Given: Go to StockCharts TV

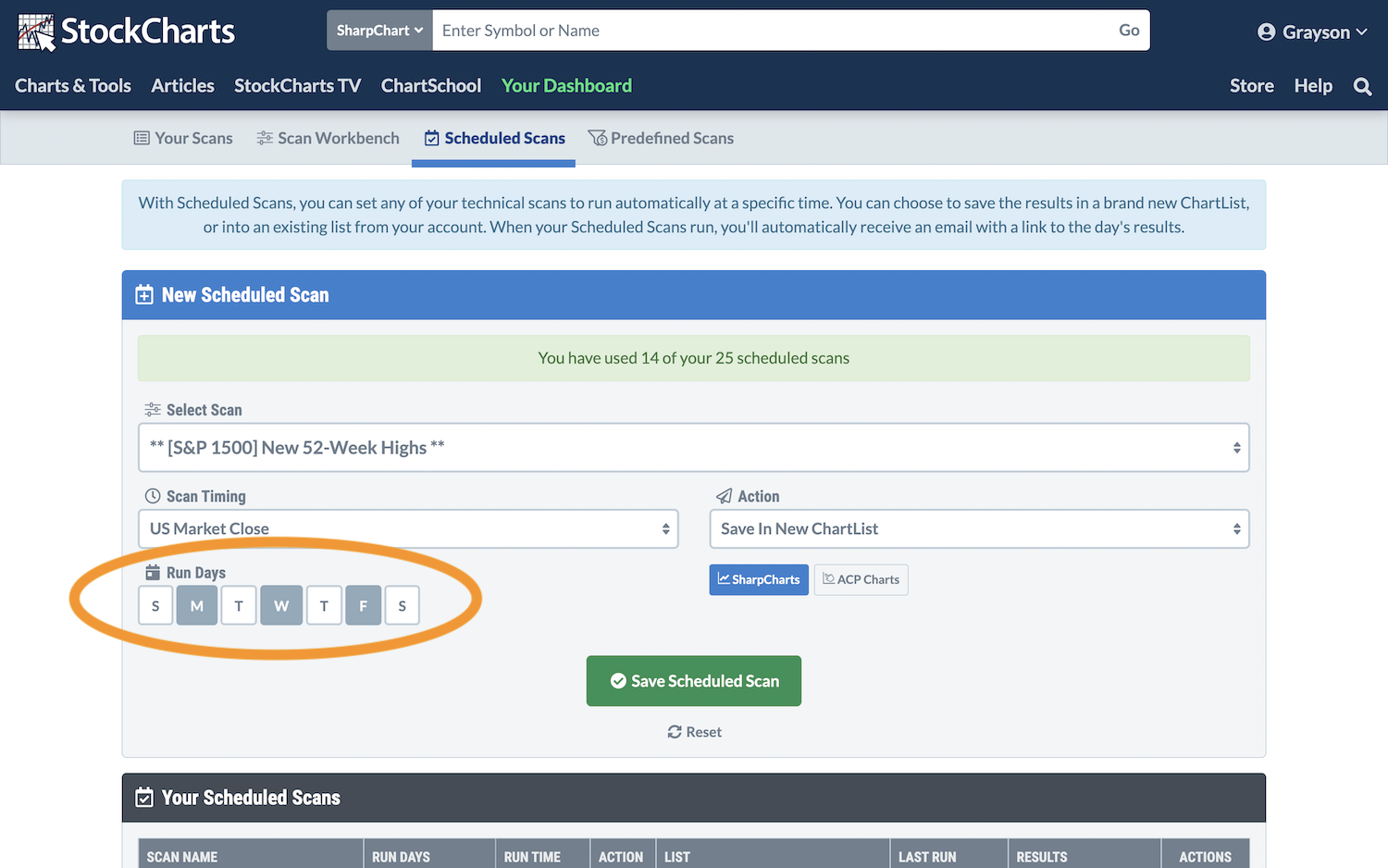Looking at the screenshot, I should [297, 86].
